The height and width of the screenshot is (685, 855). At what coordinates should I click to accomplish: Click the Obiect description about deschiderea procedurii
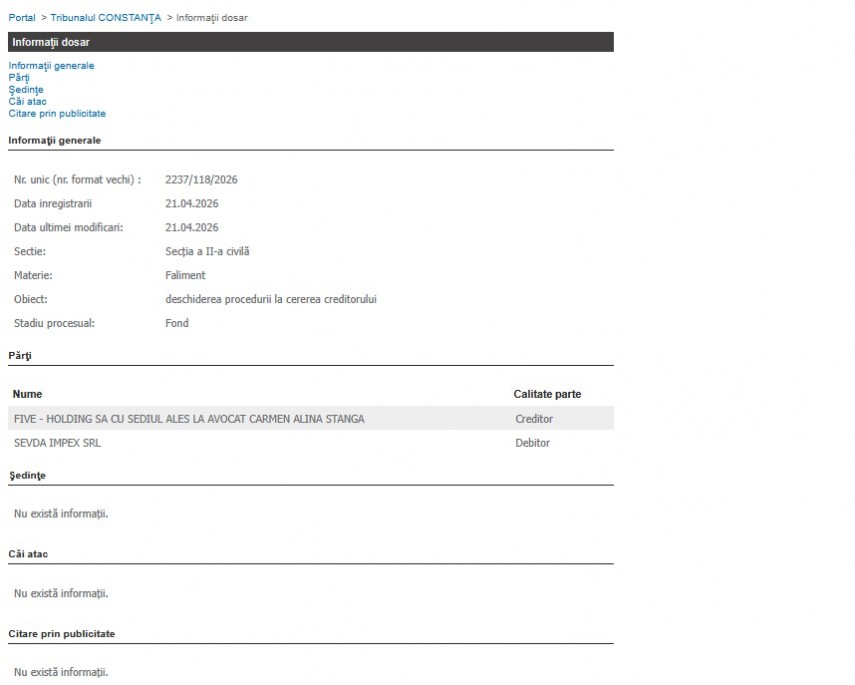pos(270,300)
